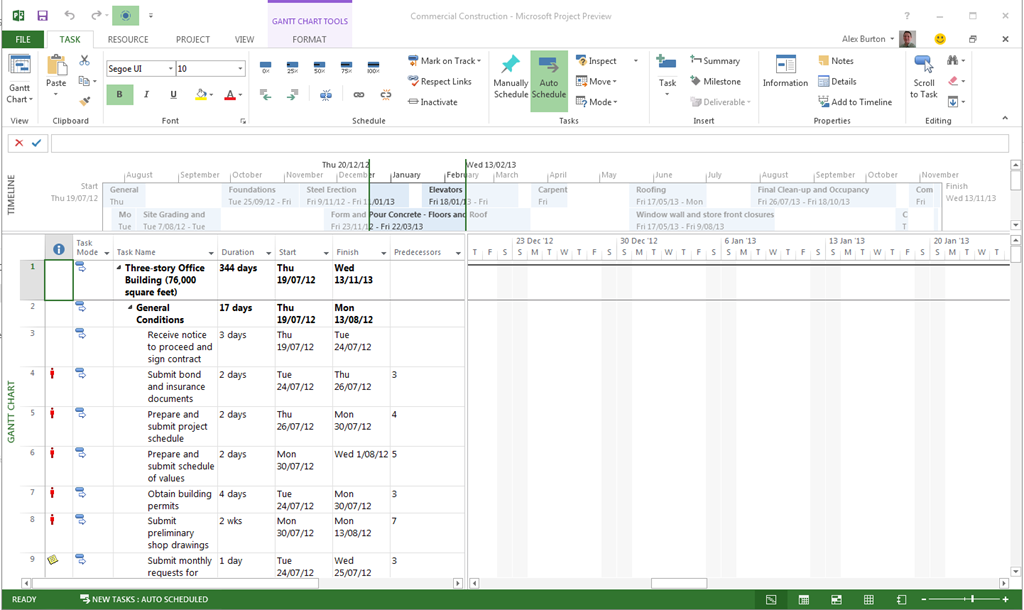Switch to Task Usage view in status bar
The width and height of the screenshot is (1024, 610).
[803, 600]
